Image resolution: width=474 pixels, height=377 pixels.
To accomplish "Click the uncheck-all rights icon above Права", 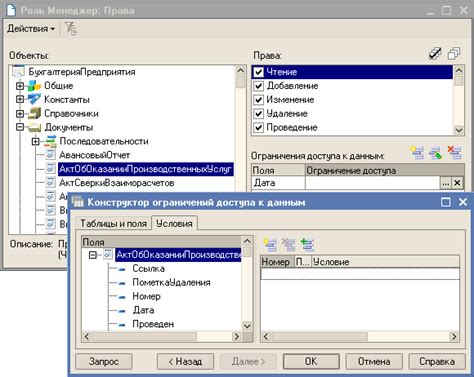I will click(454, 54).
